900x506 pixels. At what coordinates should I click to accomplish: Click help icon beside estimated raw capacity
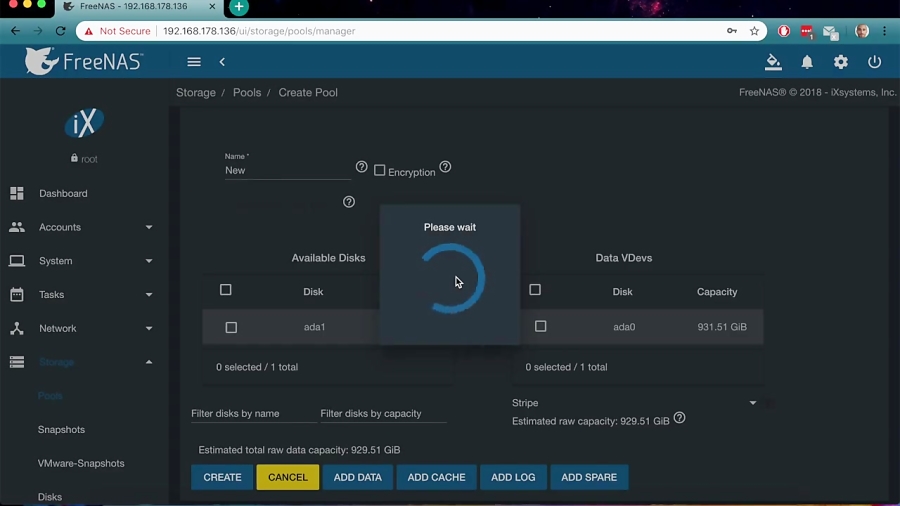[679, 418]
